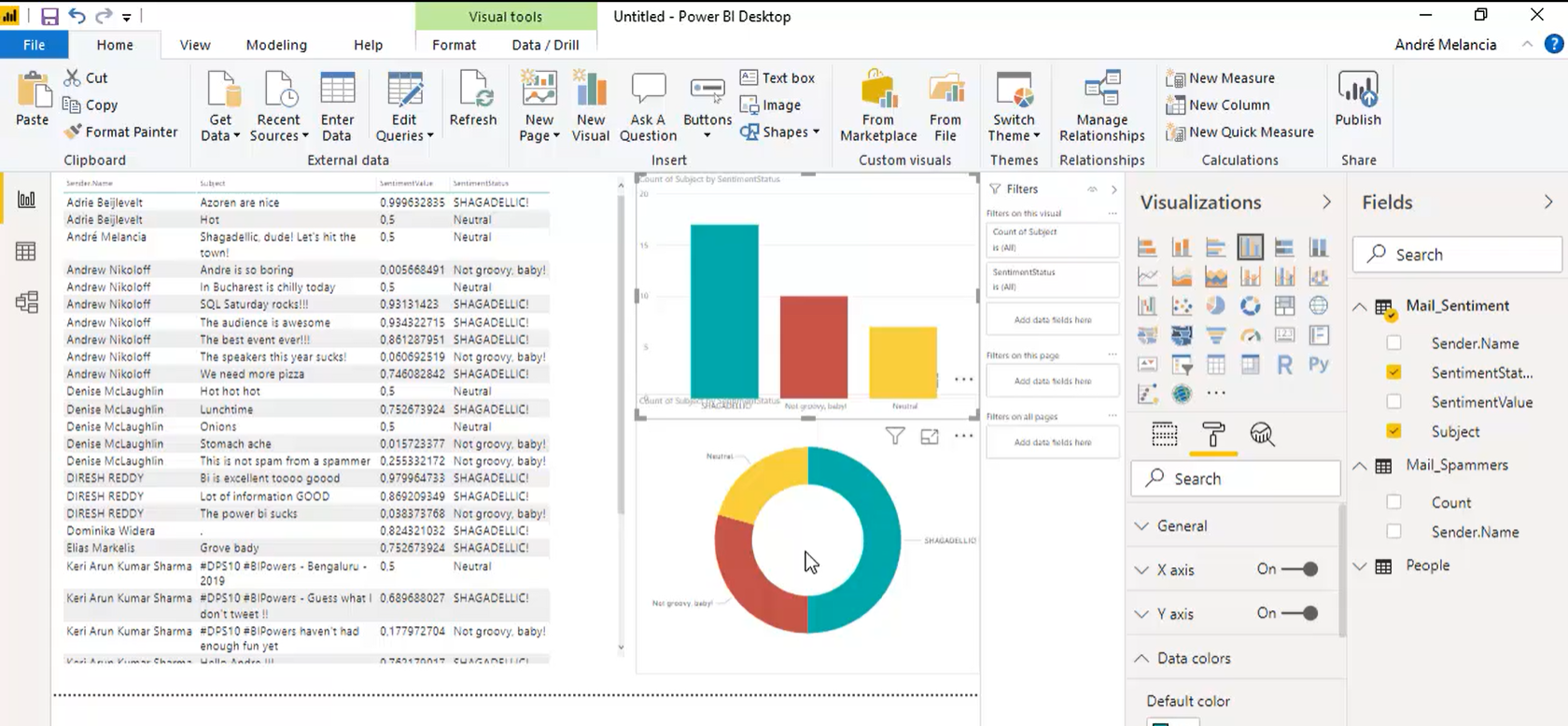Select the ArcGIS Maps visualization
The image size is (1568, 726).
(x=1182, y=394)
